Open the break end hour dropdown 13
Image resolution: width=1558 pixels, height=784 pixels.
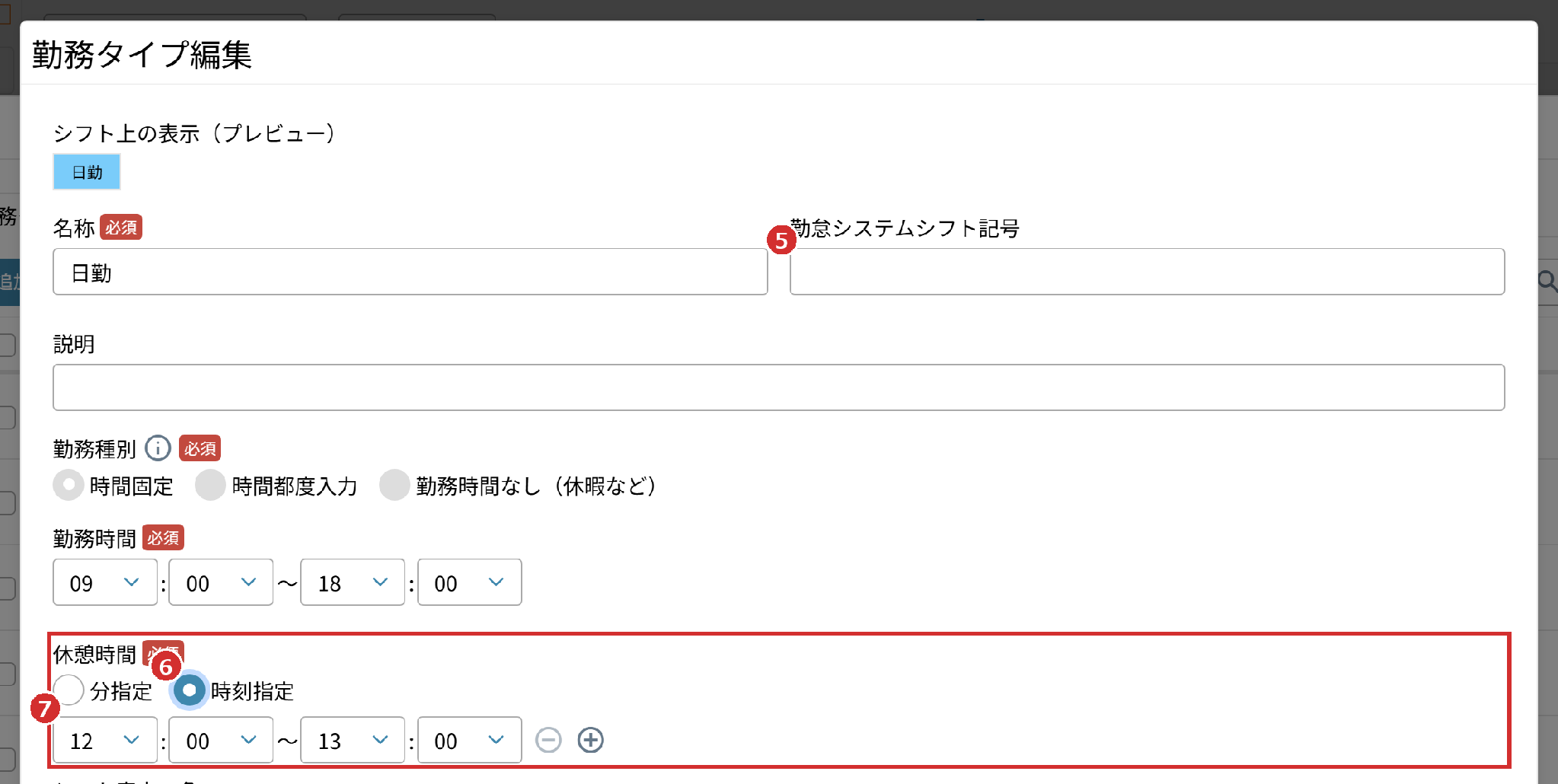point(353,740)
